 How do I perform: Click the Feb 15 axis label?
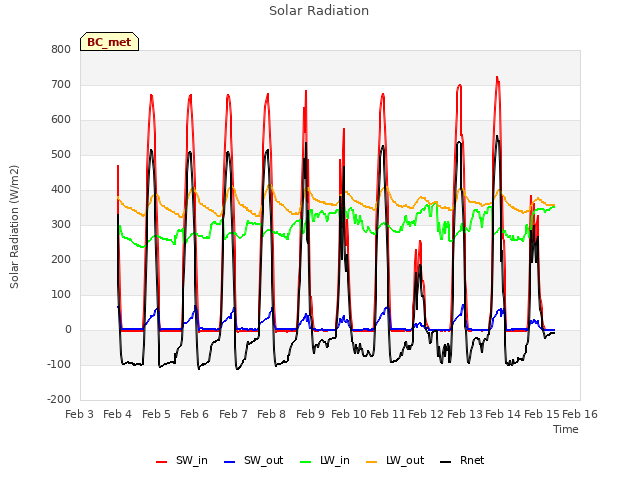[x=541, y=414]
